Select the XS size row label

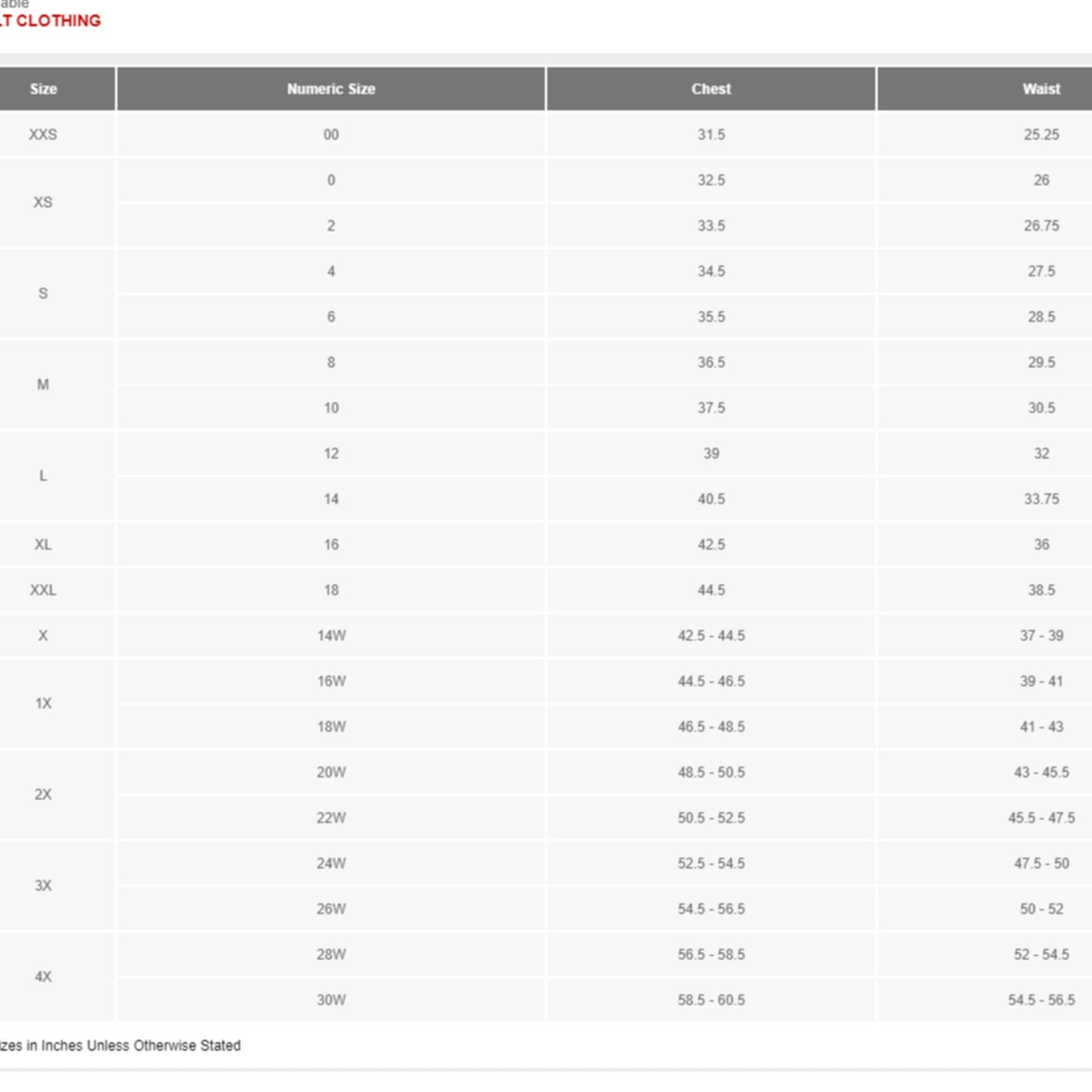(x=43, y=203)
